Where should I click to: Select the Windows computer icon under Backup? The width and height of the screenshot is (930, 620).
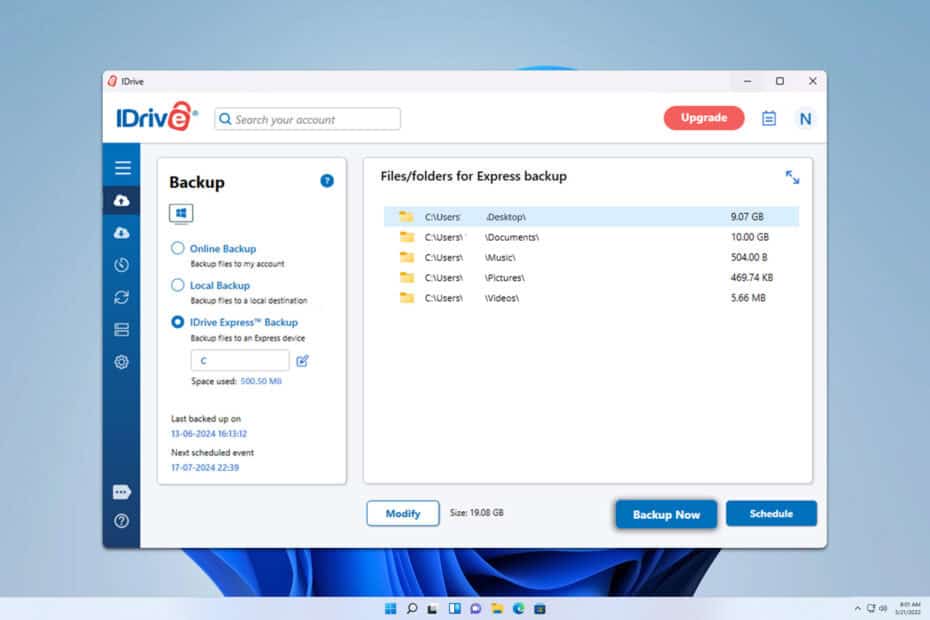[x=181, y=213]
